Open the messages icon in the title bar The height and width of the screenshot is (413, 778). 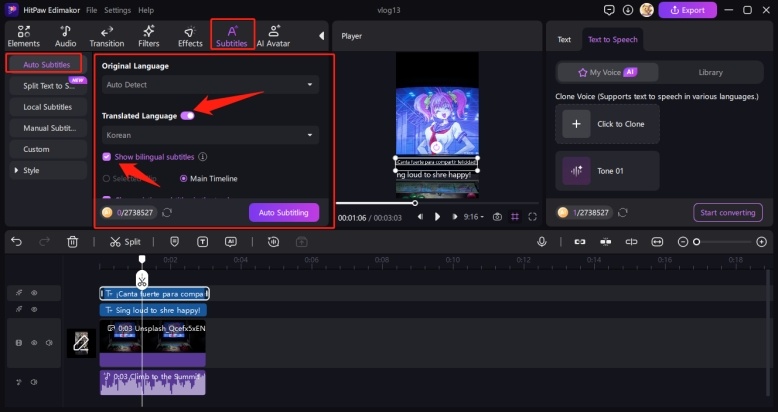[609, 10]
